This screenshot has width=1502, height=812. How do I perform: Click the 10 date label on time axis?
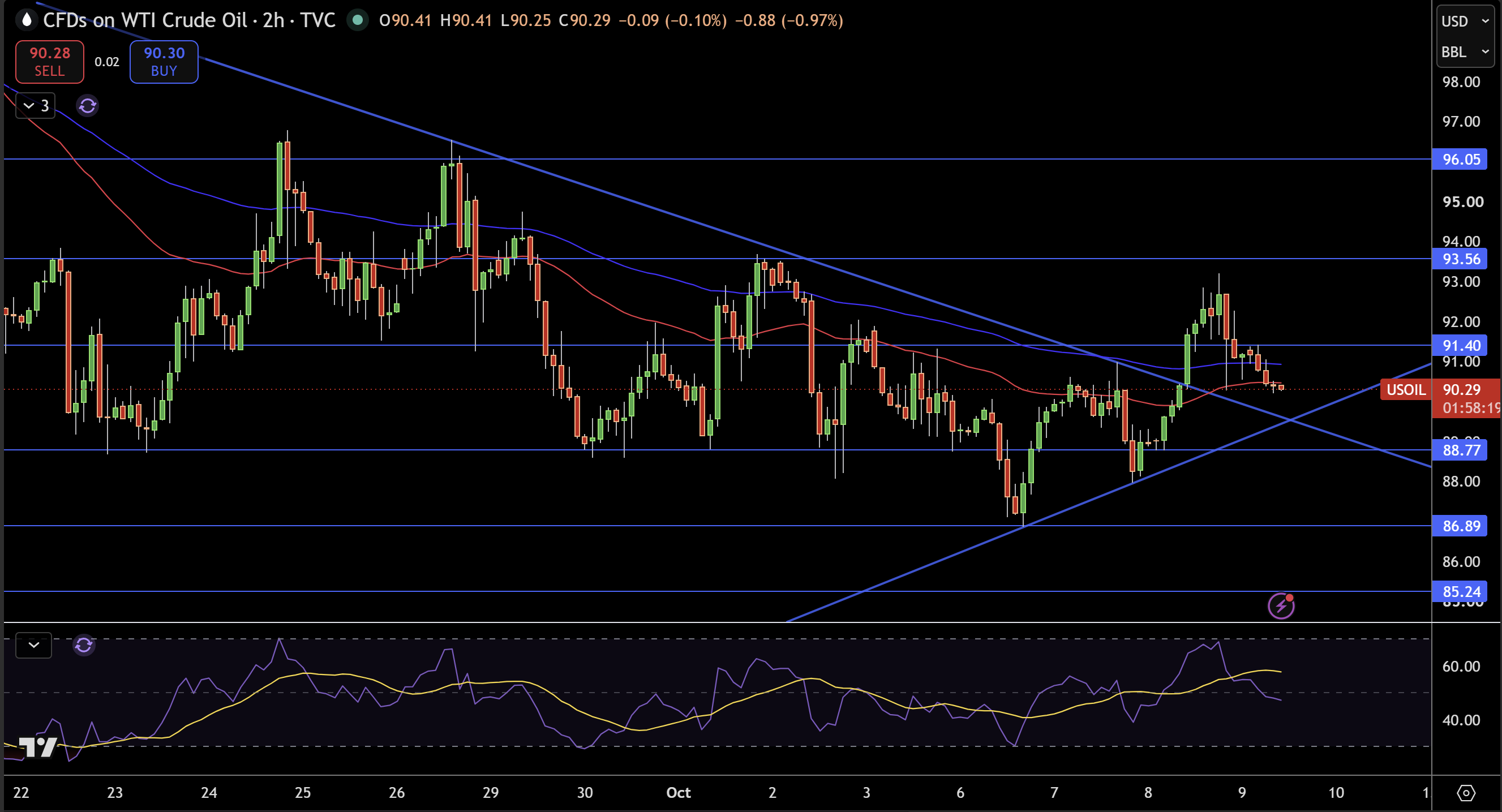[1336, 793]
